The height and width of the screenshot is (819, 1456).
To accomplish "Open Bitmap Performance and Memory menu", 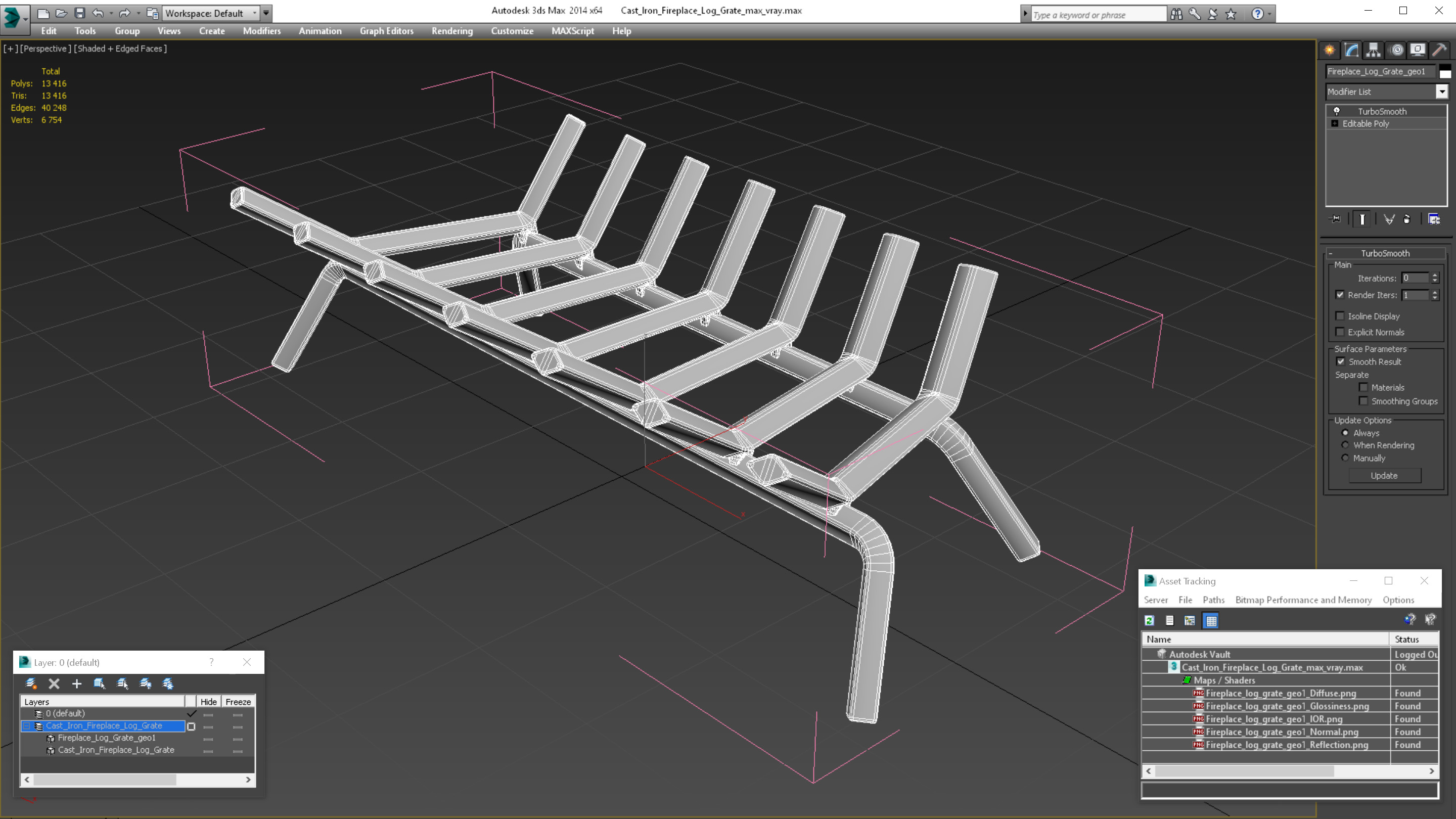I will point(1303,600).
